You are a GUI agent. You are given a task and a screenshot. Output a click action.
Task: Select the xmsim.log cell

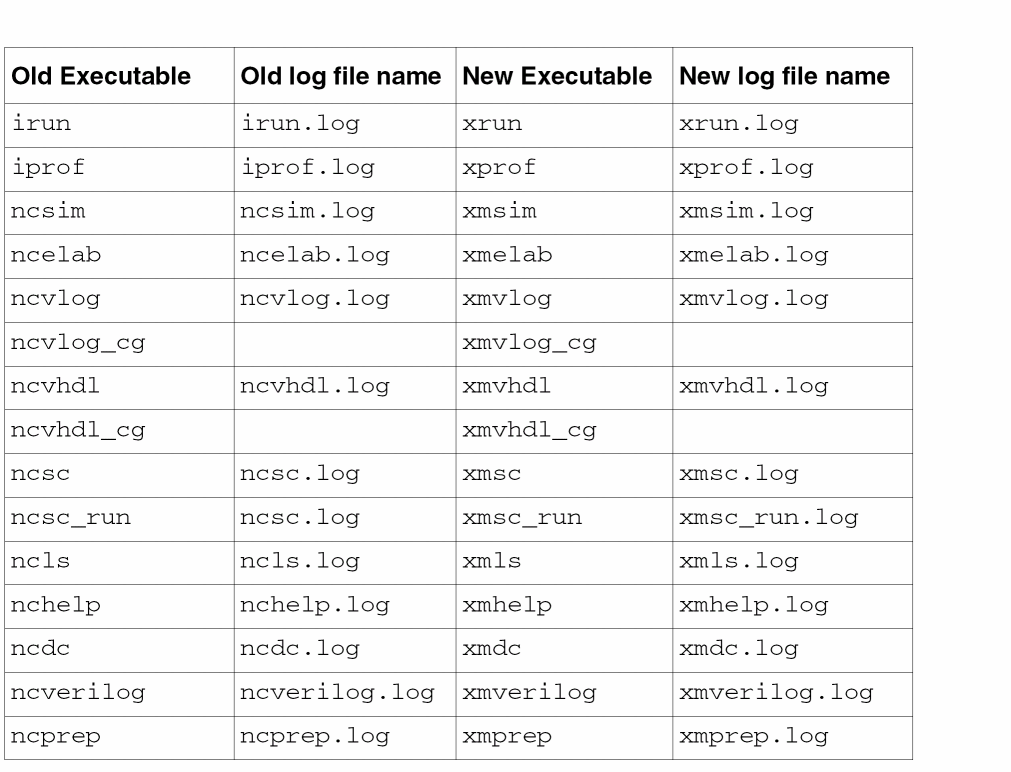point(746,211)
